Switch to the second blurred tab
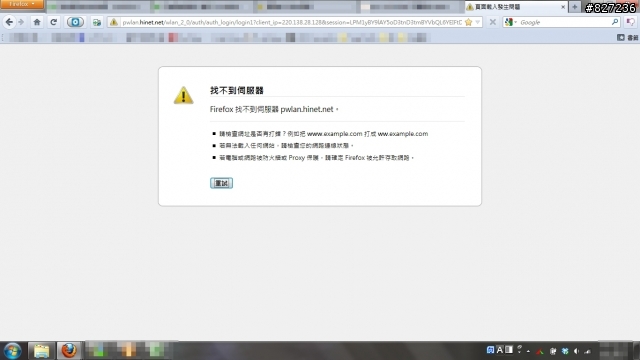 click(x=202, y=7)
